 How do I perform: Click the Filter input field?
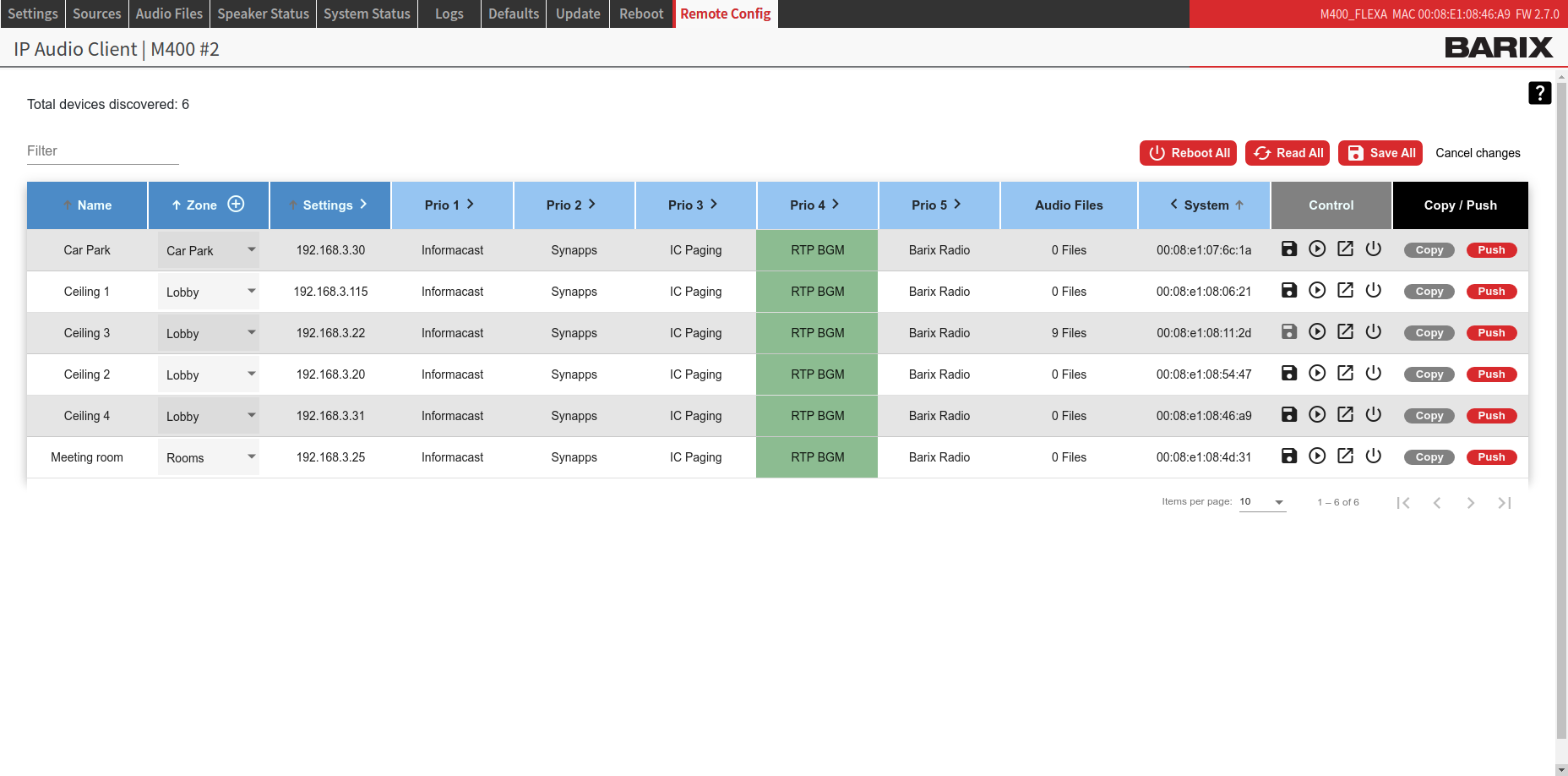[103, 151]
